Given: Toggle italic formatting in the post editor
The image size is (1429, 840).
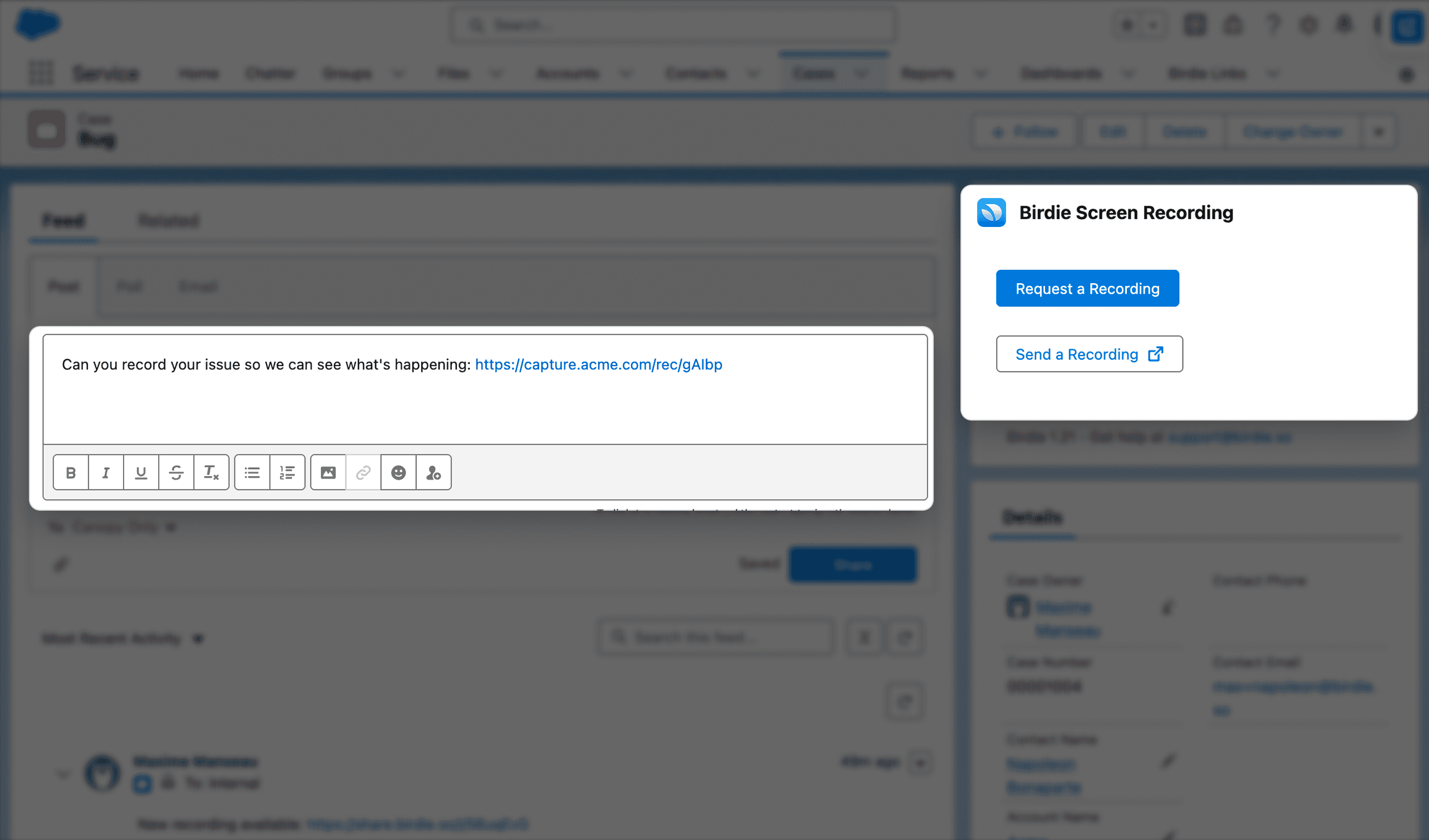Looking at the screenshot, I should 106,472.
